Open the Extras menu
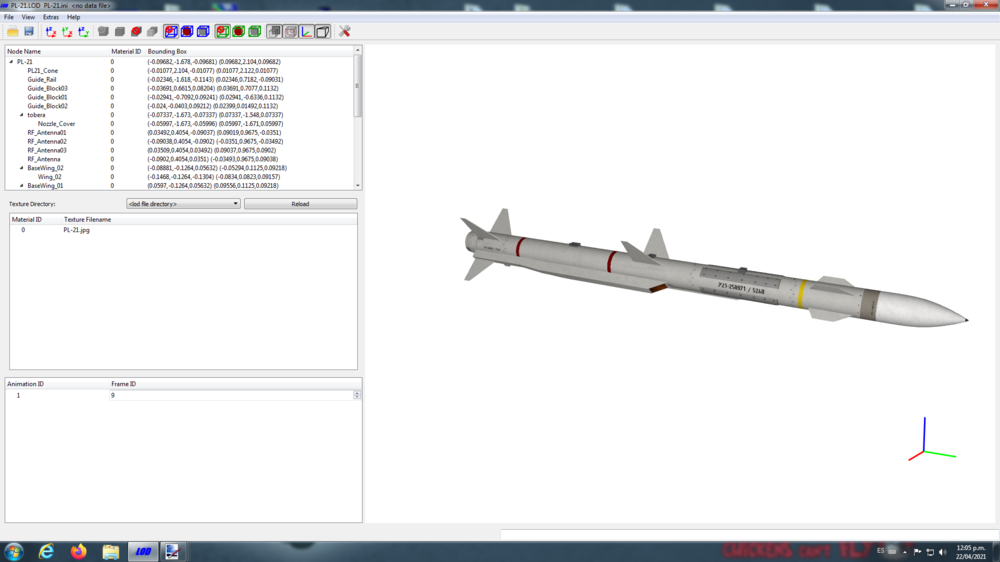Image resolution: width=1000 pixels, height=562 pixels. click(51, 17)
